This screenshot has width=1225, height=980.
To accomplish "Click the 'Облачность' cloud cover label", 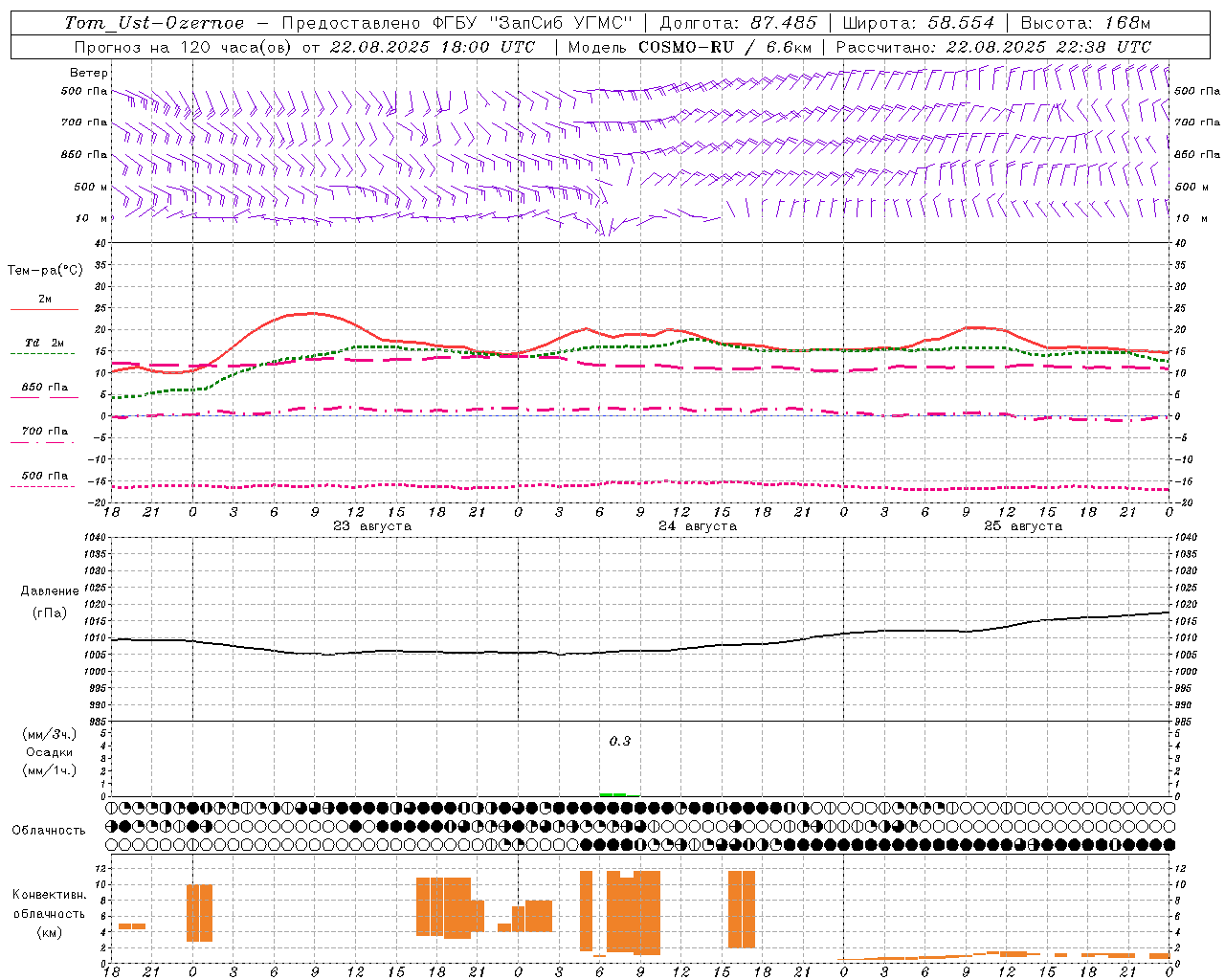I will 49,831.
